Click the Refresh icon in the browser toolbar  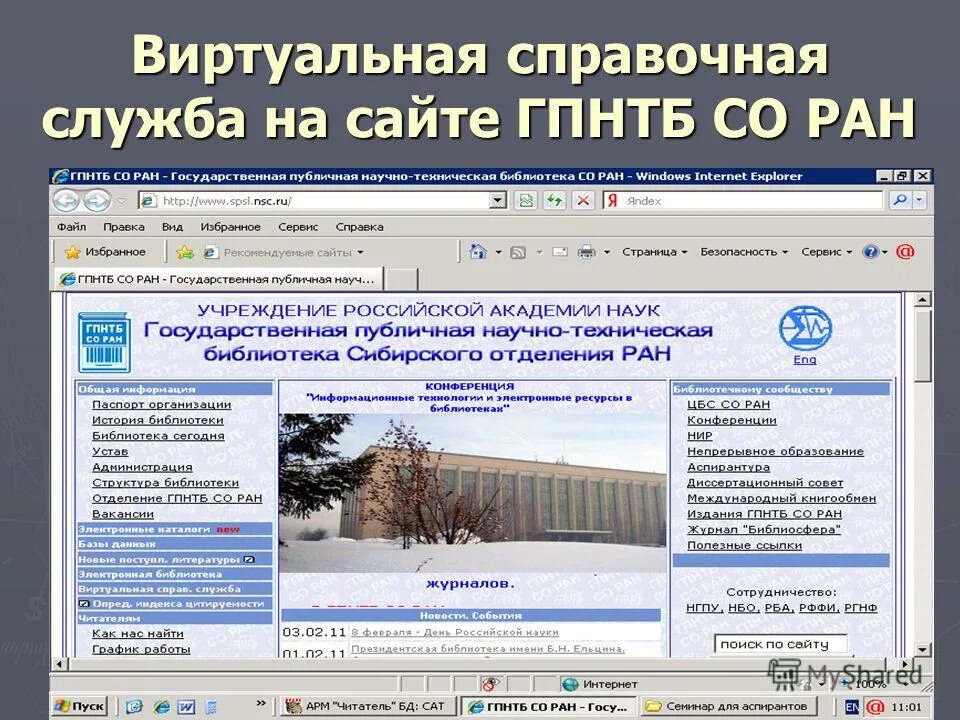pos(553,200)
